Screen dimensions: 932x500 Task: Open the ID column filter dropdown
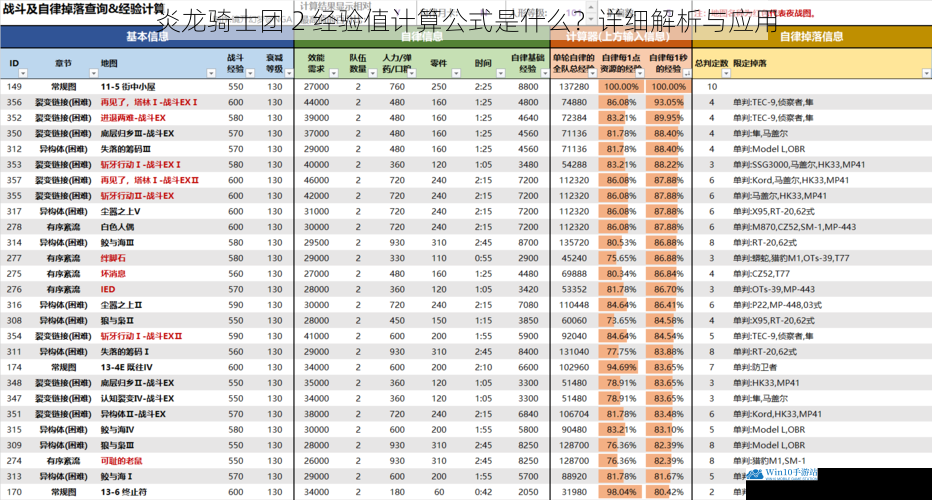pyautogui.click(x=23, y=73)
